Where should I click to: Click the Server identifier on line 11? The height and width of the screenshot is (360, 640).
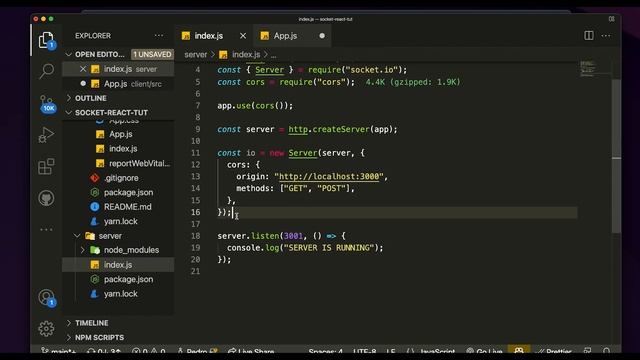[303, 153]
